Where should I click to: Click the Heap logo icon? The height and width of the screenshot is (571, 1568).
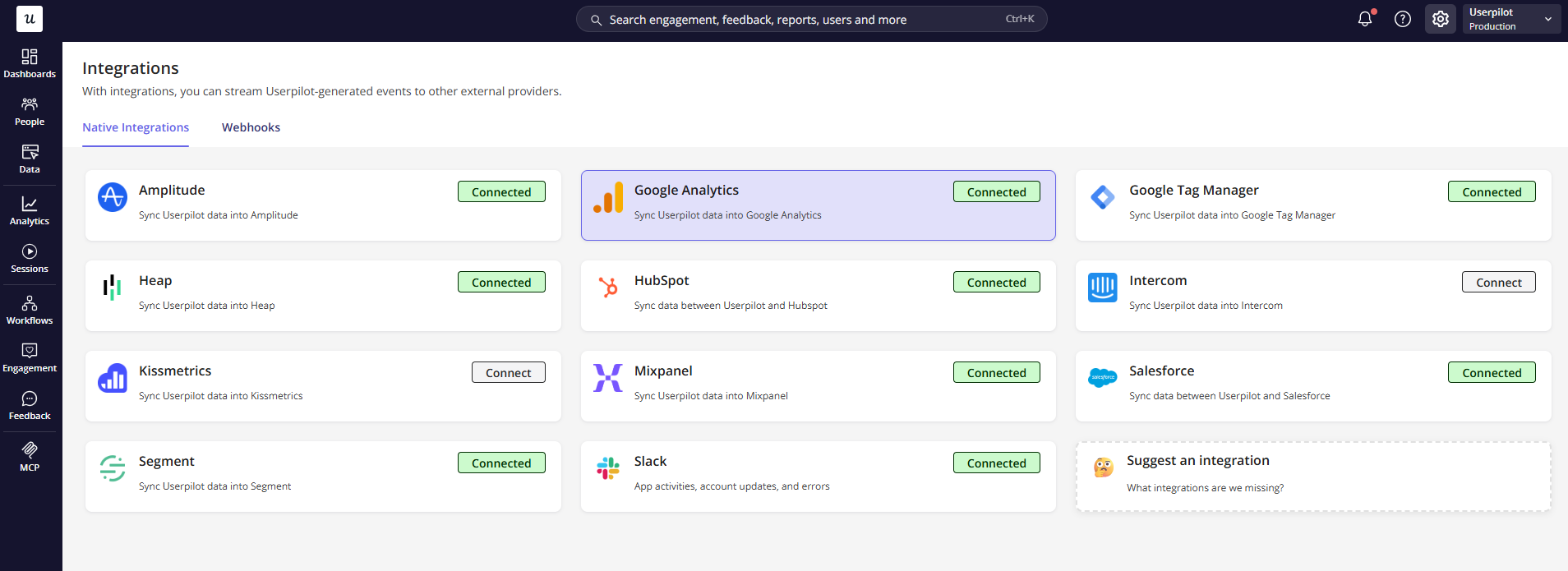[x=113, y=288]
